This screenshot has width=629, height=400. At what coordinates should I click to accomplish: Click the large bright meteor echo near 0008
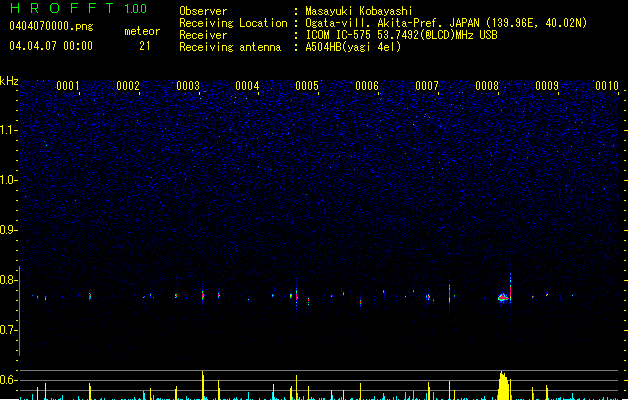503,297
